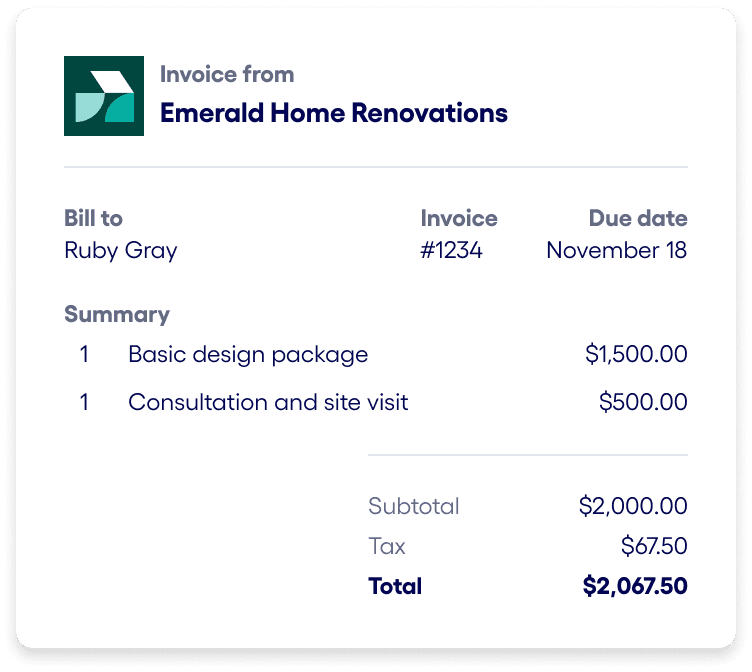Screen dimensions: 752x672
Task: Click the bold Total label
Action: tap(395, 586)
